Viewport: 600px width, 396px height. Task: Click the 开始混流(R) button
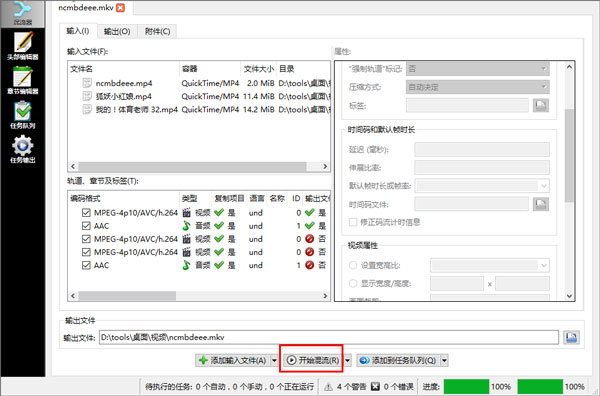313,360
